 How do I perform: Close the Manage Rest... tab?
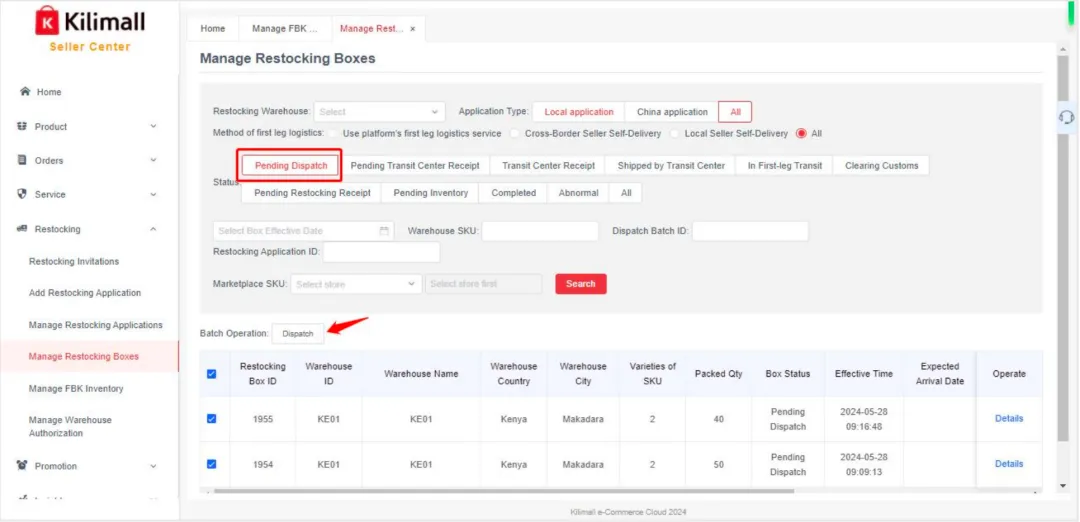tap(413, 29)
